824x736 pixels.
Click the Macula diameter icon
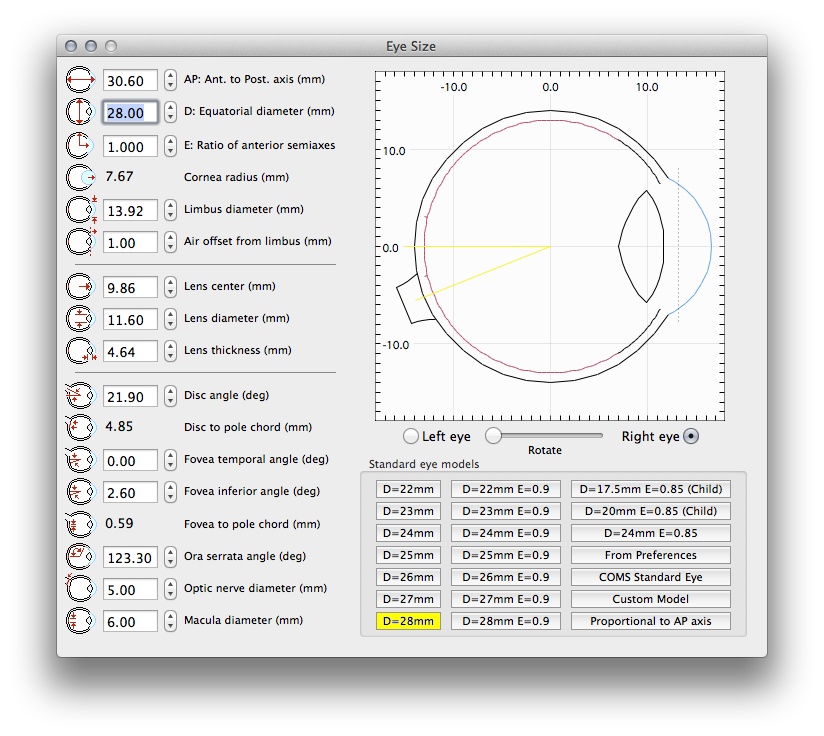(78, 621)
